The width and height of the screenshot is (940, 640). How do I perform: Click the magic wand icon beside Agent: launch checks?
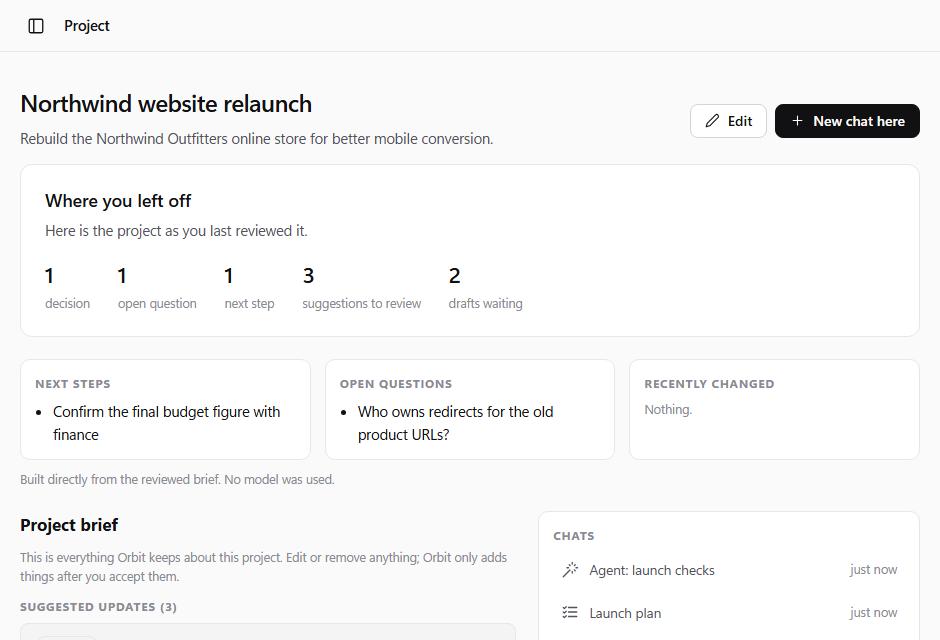tap(570, 570)
